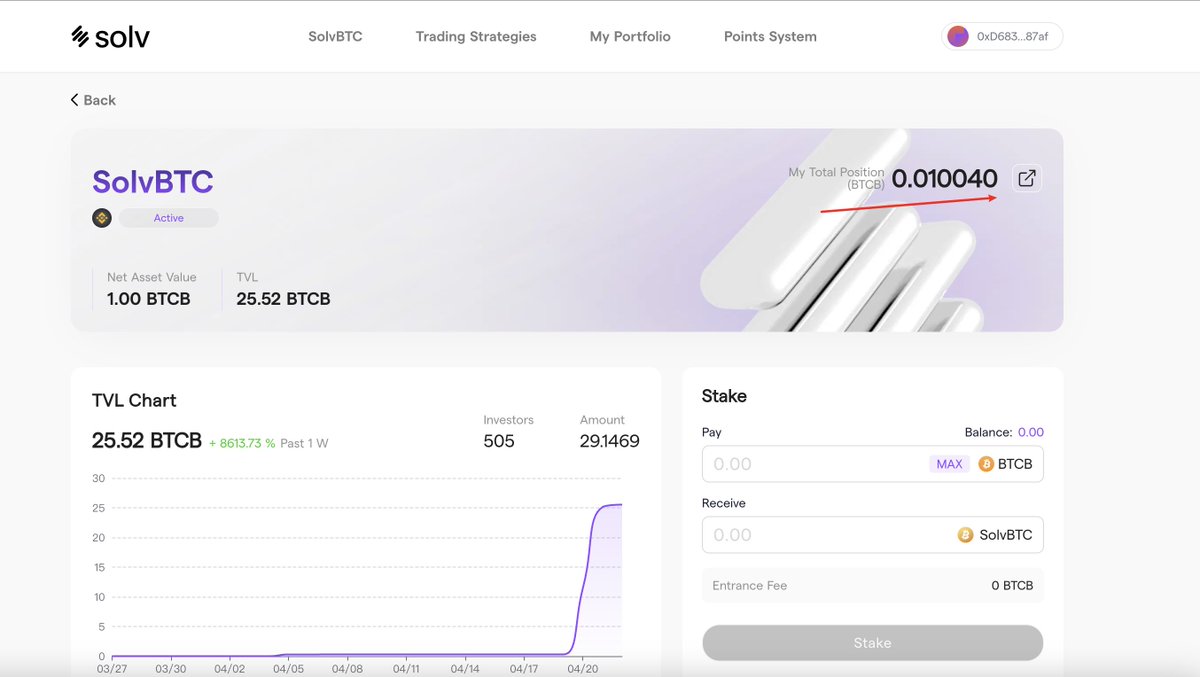
Task: Click the 0.010040 total position value
Action: tap(945, 179)
